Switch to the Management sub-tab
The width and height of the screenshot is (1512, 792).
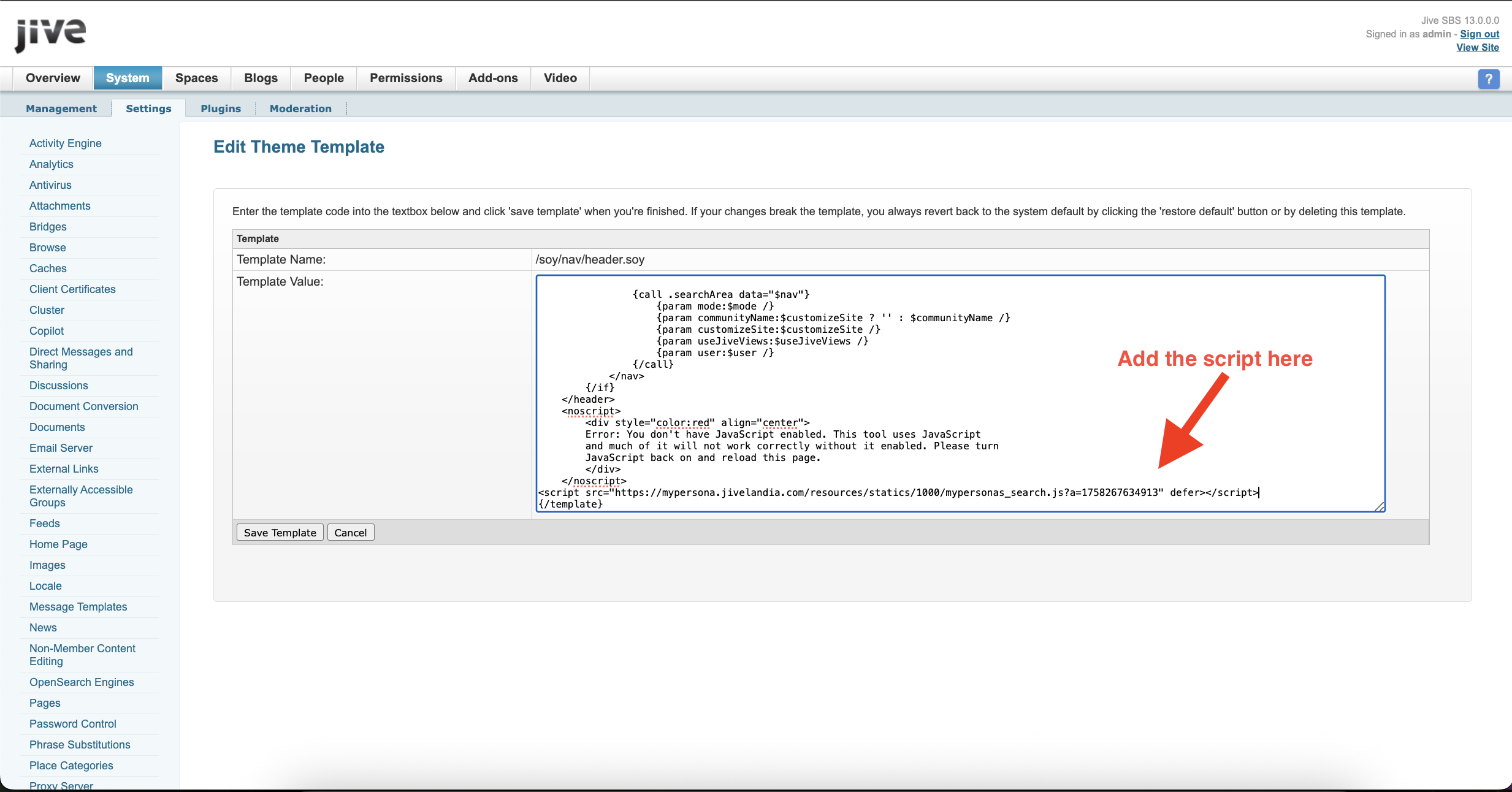61,109
